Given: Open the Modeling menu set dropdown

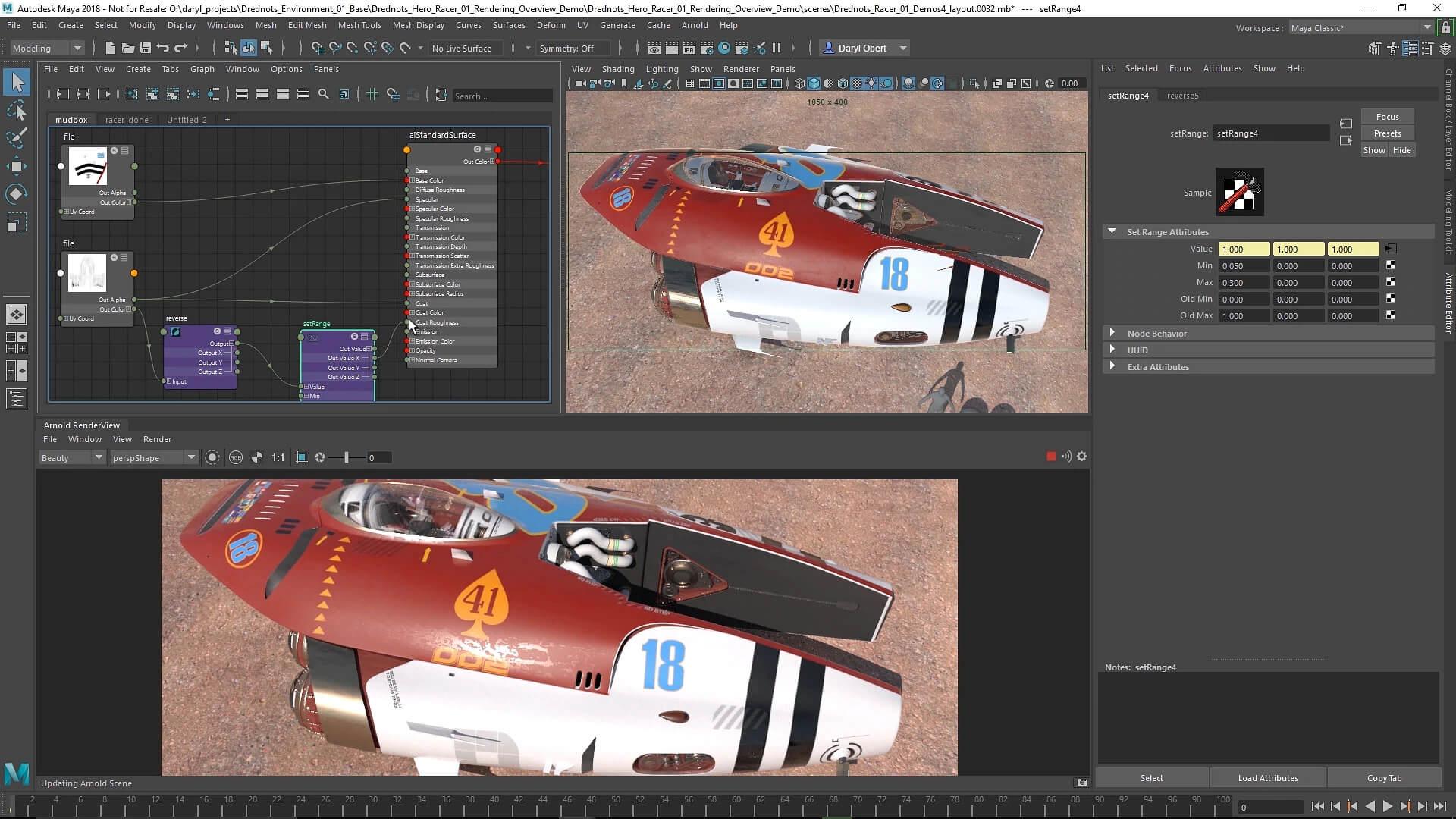Looking at the screenshot, I should [x=47, y=48].
